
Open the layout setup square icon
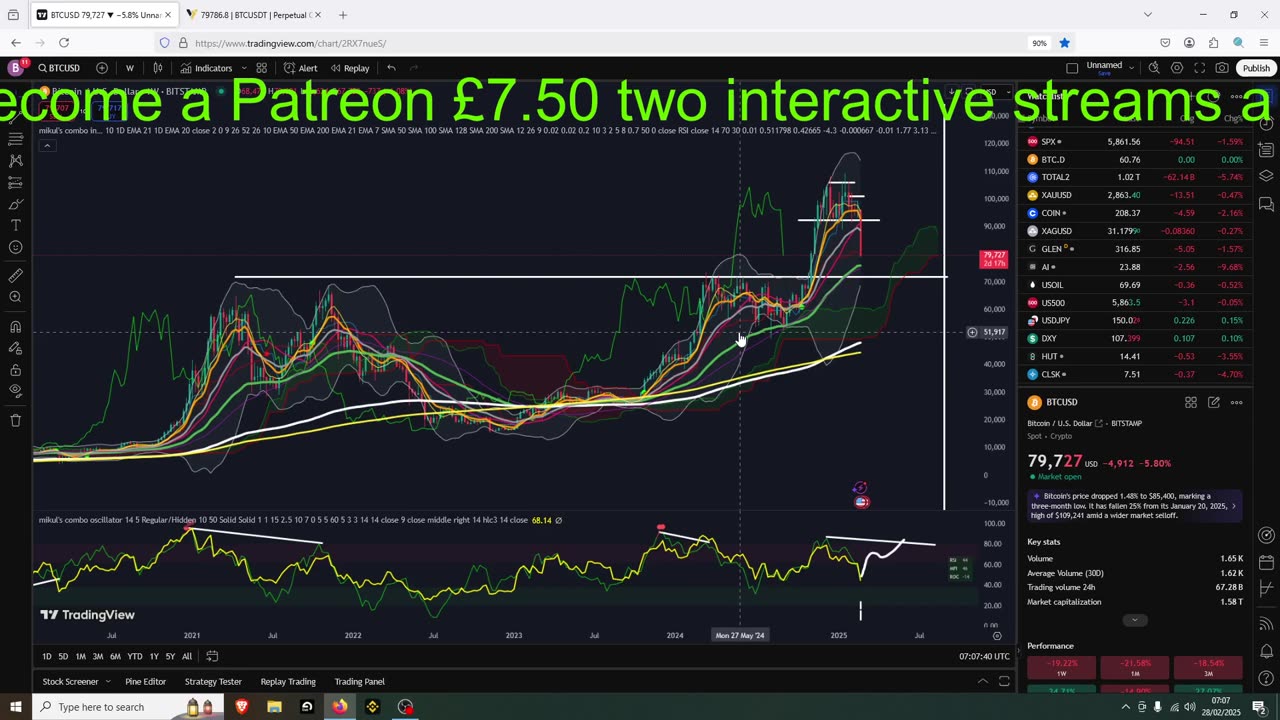pos(1072,68)
